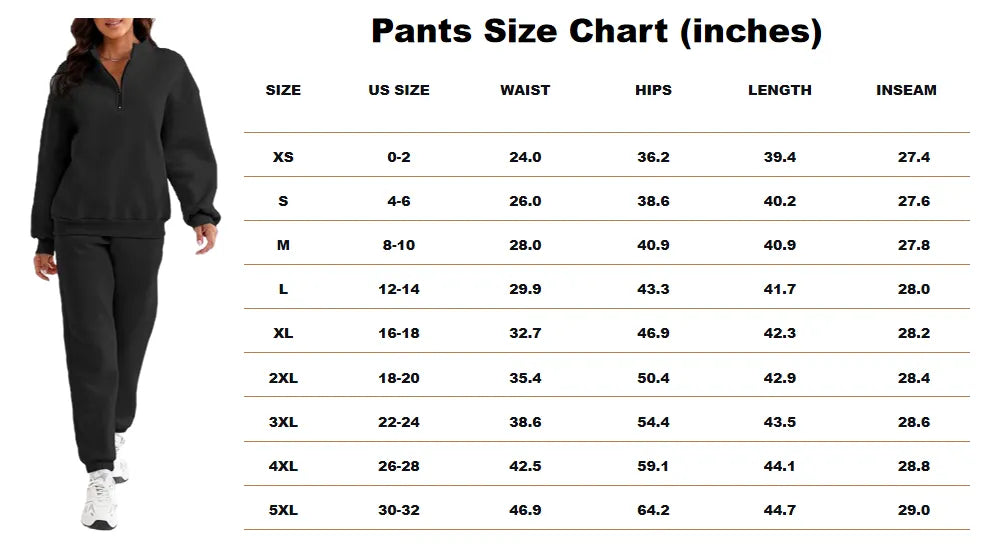Click inseam value 28.8 for 4XL
The height and width of the screenshot is (549, 999).
pyautogui.click(x=913, y=466)
